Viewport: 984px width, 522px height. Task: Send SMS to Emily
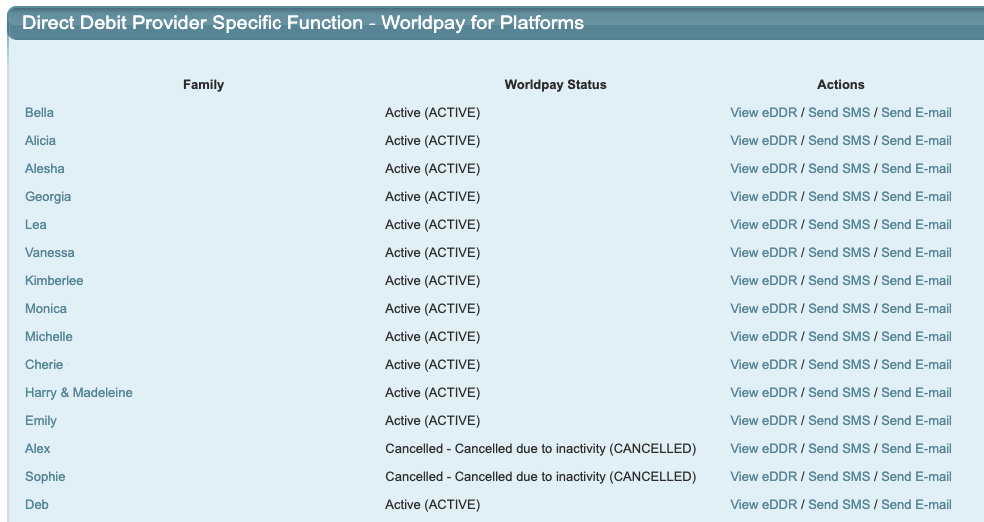(x=839, y=421)
